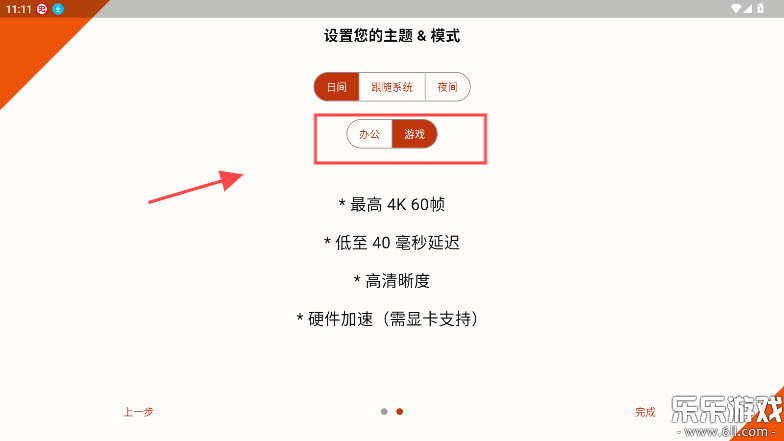Viewport: 784px width, 441px height.
Task: Tap the 最高 4K 60帧 feature line
Action: click(x=392, y=204)
